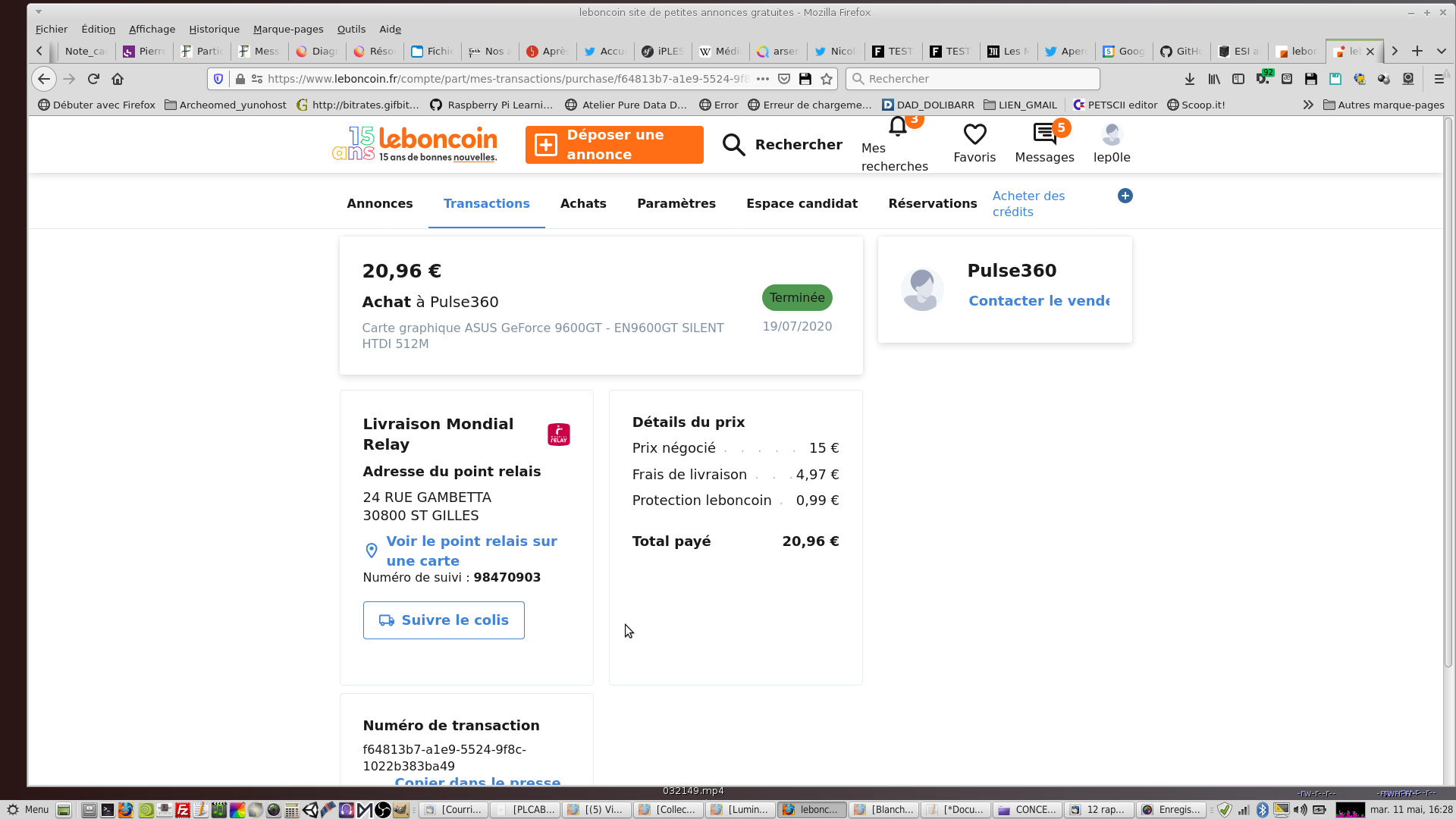This screenshot has width=1456, height=819.
Task: Open the Historique menu
Action: (x=214, y=29)
